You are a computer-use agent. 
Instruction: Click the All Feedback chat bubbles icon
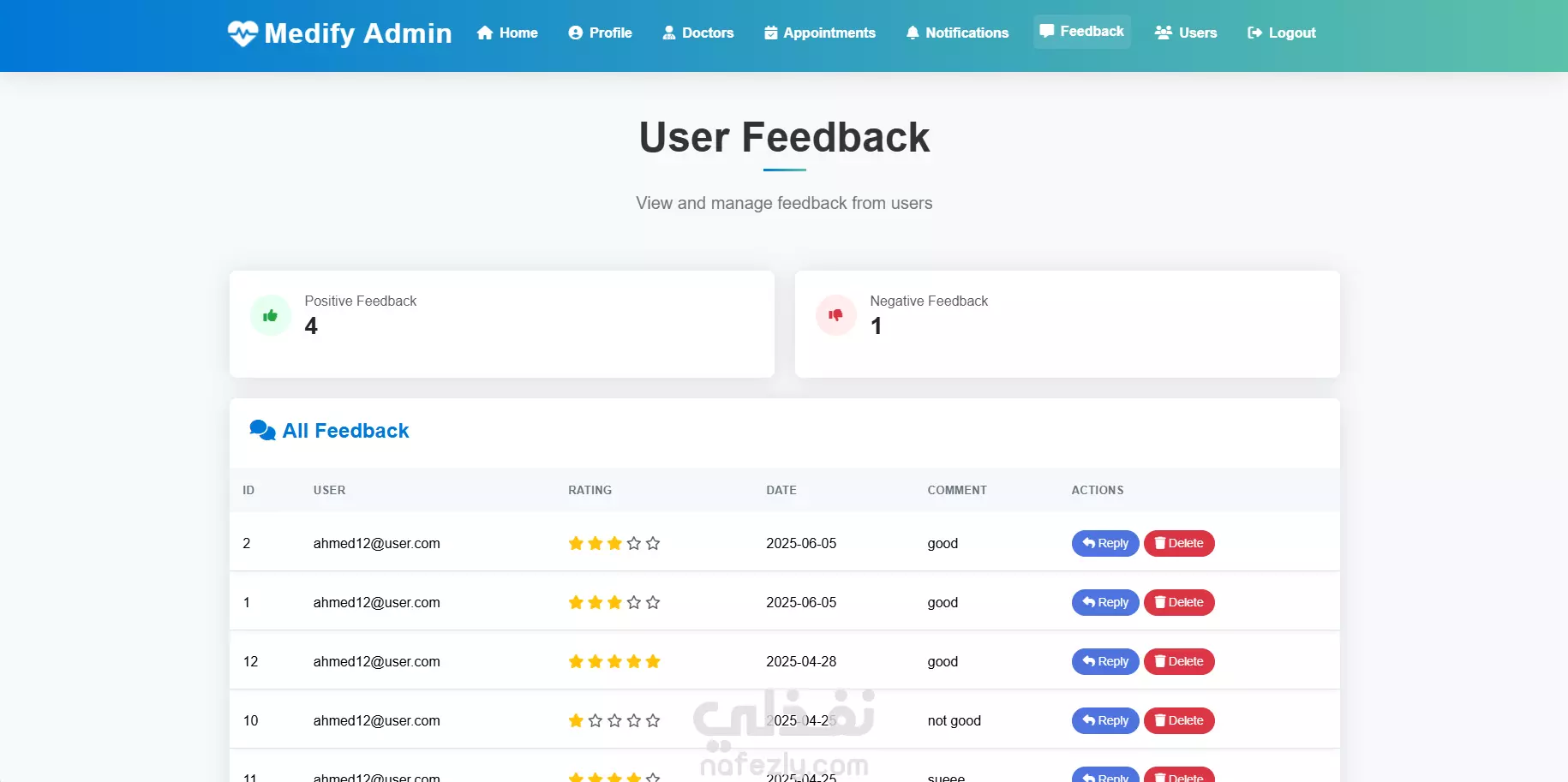point(262,430)
